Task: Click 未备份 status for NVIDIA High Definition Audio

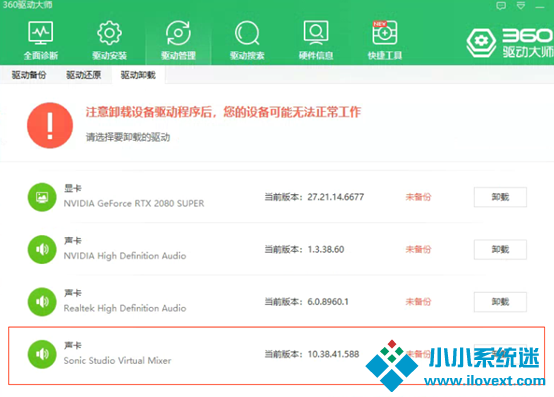Action: (418, 249)
